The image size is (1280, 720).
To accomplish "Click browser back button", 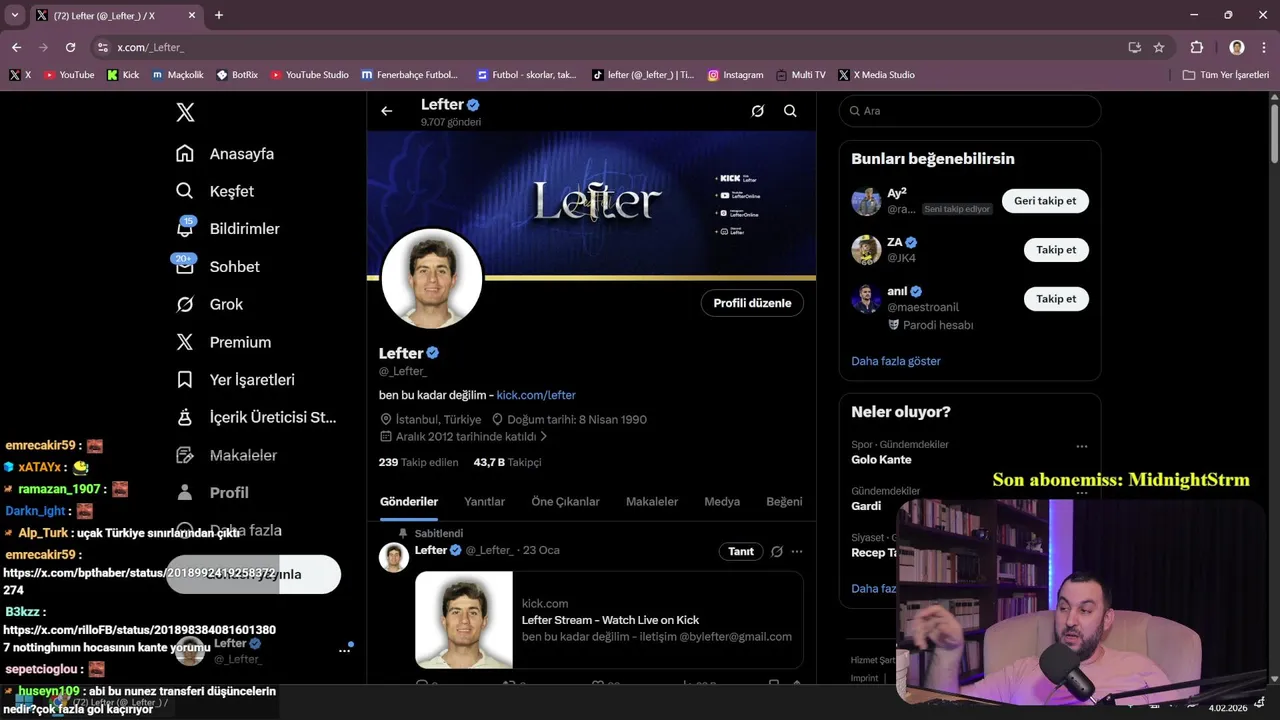I will coord(16,47).
